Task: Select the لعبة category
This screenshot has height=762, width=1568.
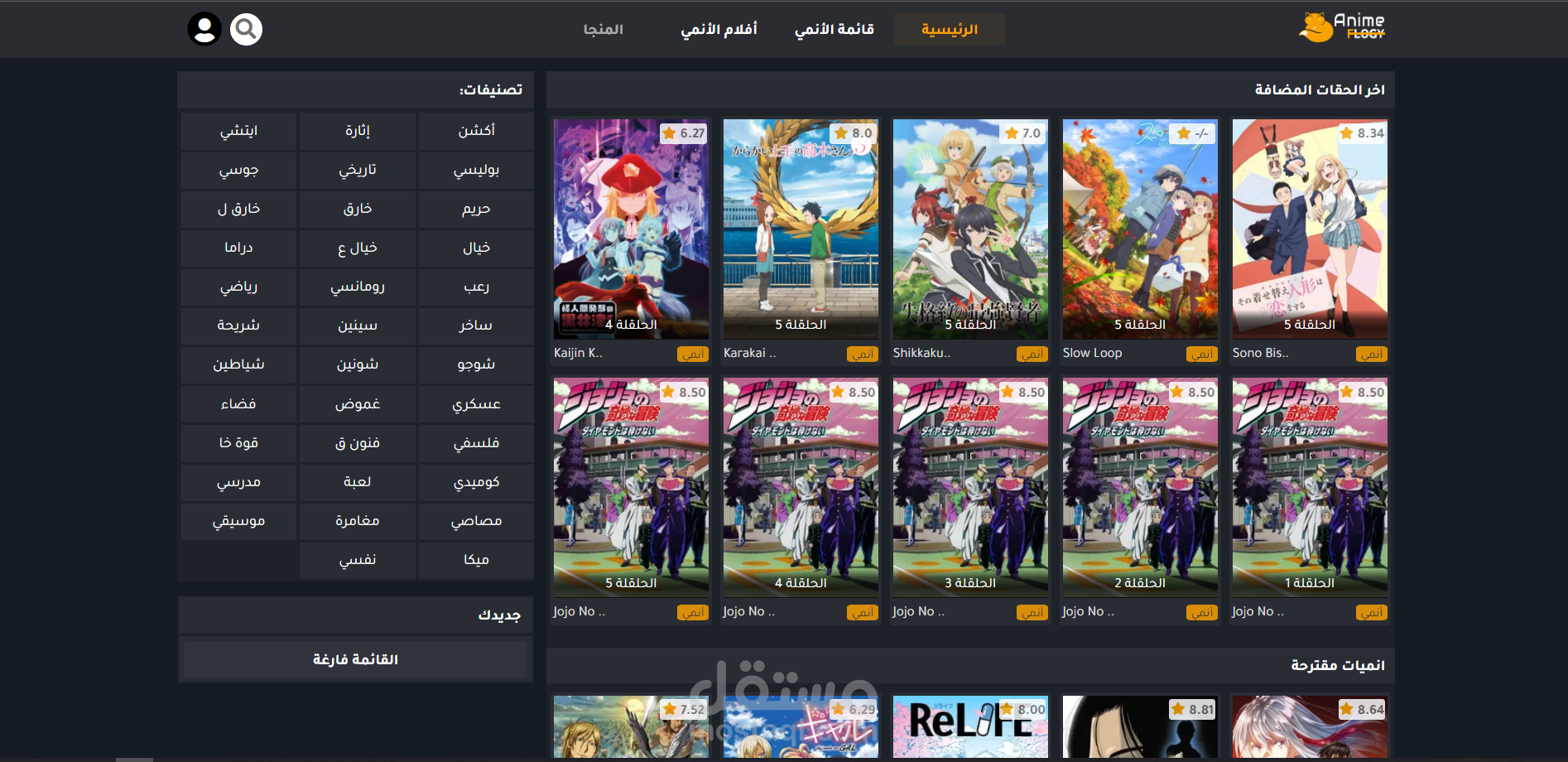Action: (x=358, y=482)
